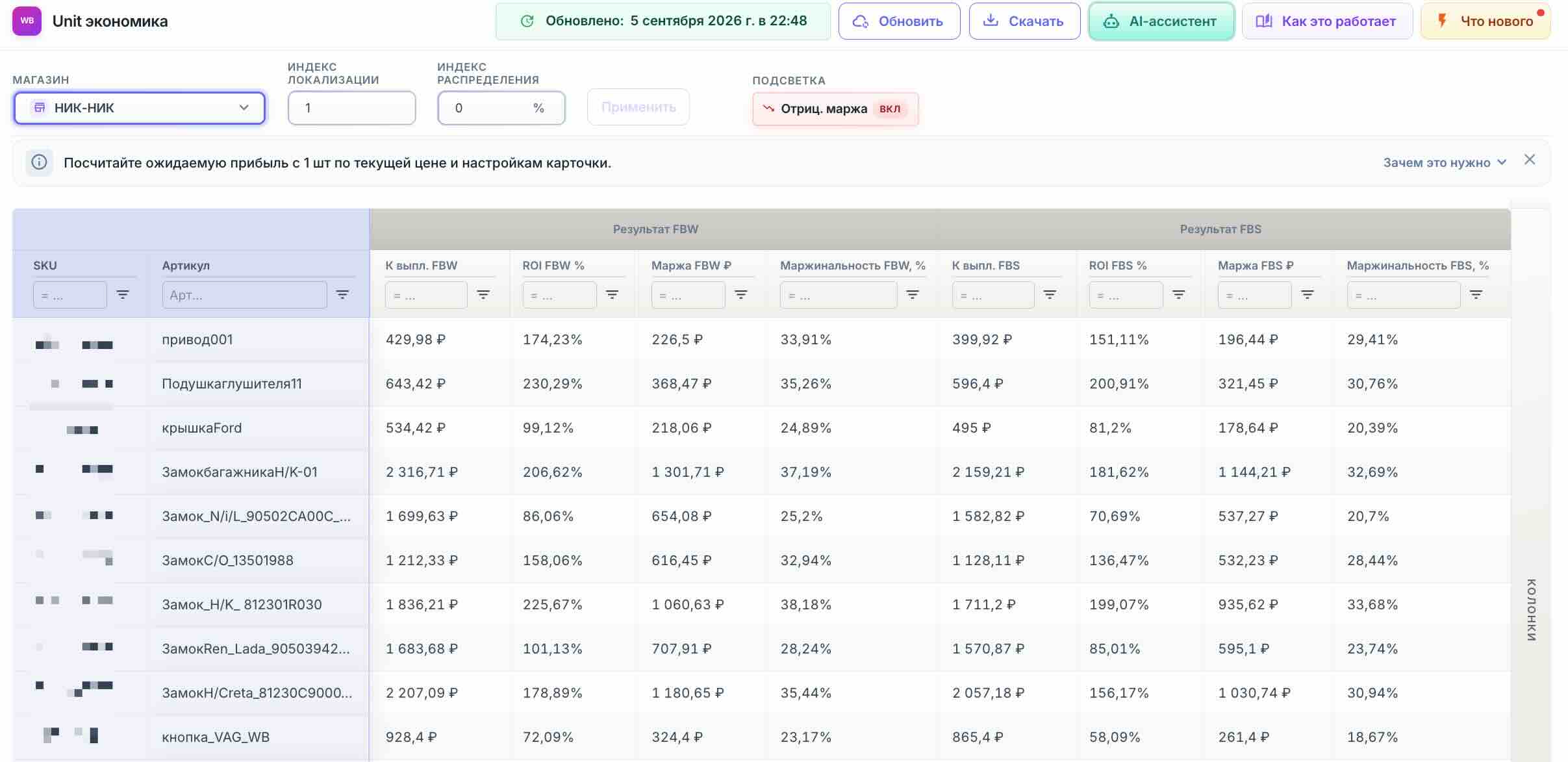The width and height of the screenshot is (1568, 762).
Task: Sort by the Артикул column header
Action: click(x=186, y=265)
